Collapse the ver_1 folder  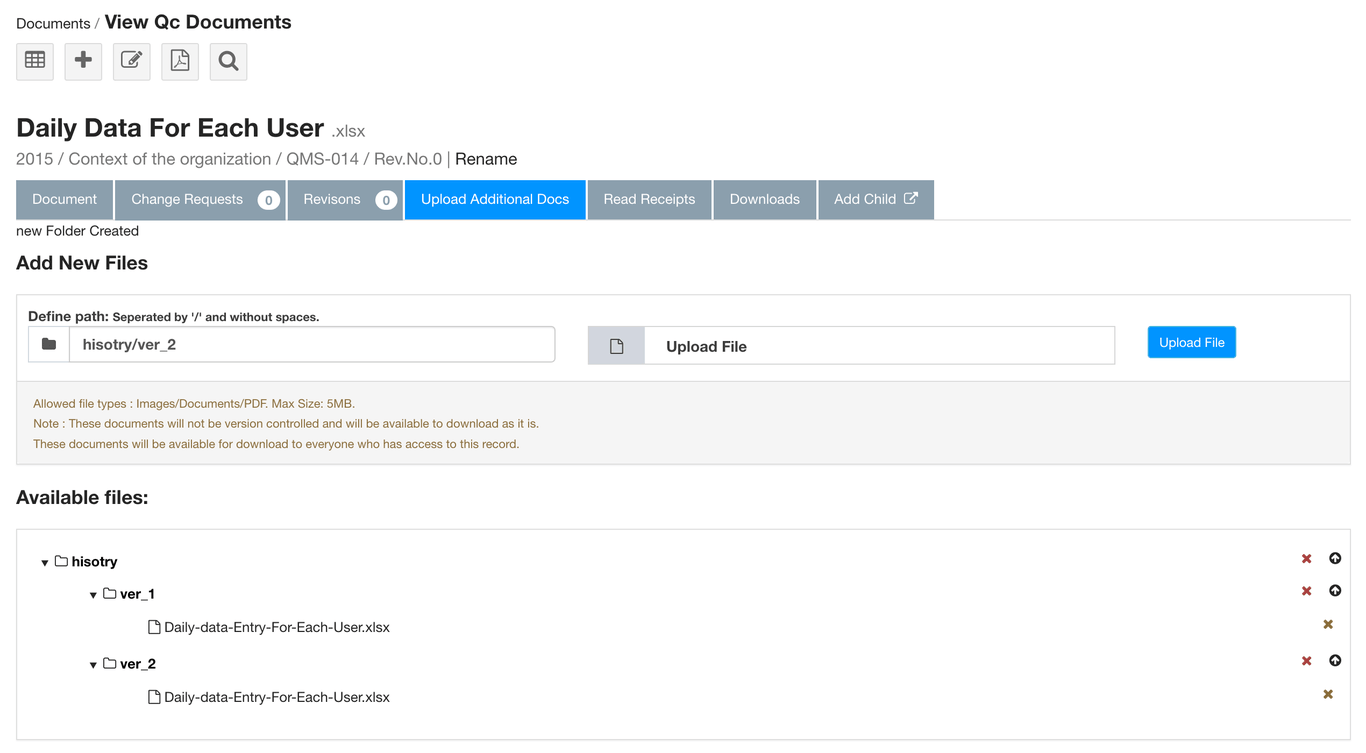93,595
